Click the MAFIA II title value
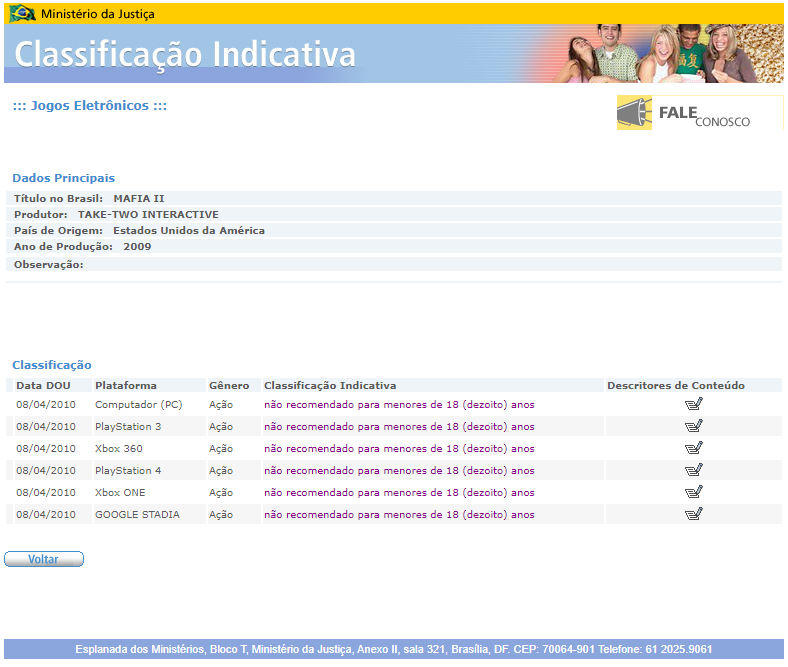This screenshot has width=788, height=667. (139, 199)
